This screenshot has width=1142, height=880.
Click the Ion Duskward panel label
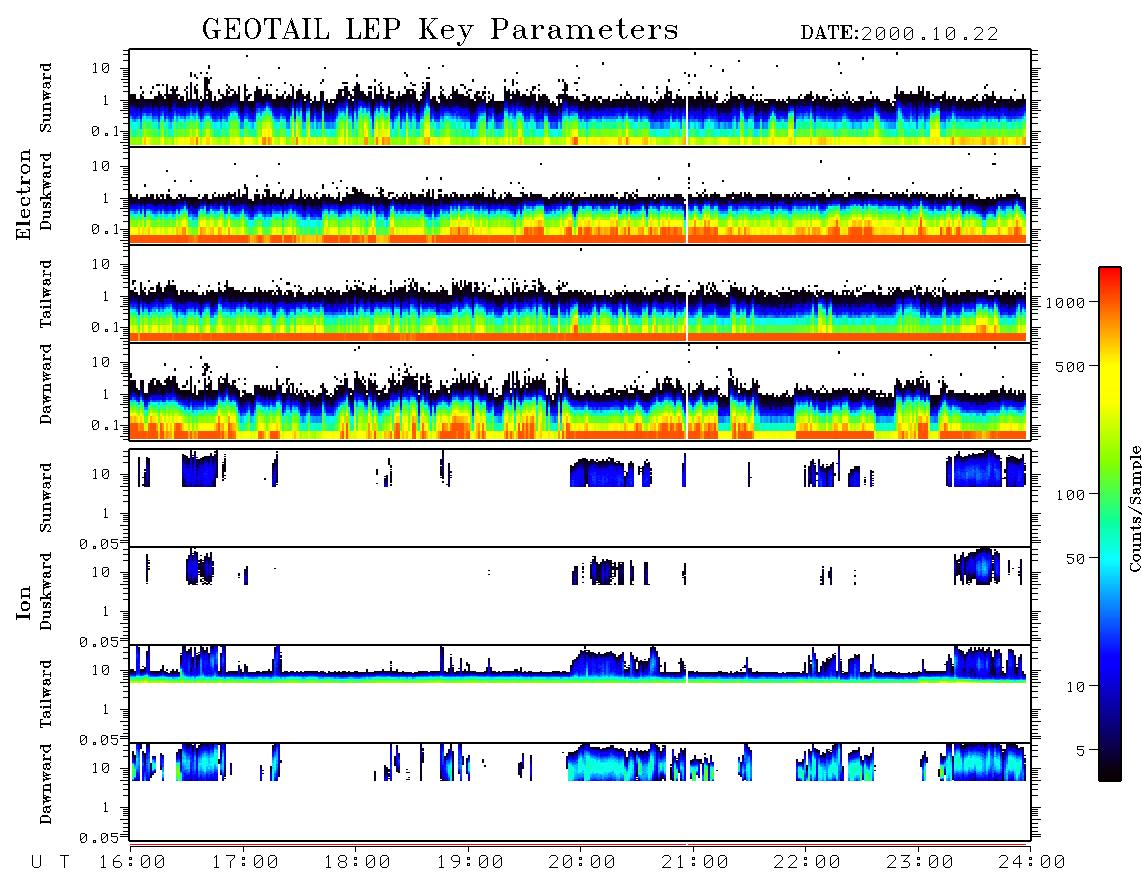tap(46, 591)
